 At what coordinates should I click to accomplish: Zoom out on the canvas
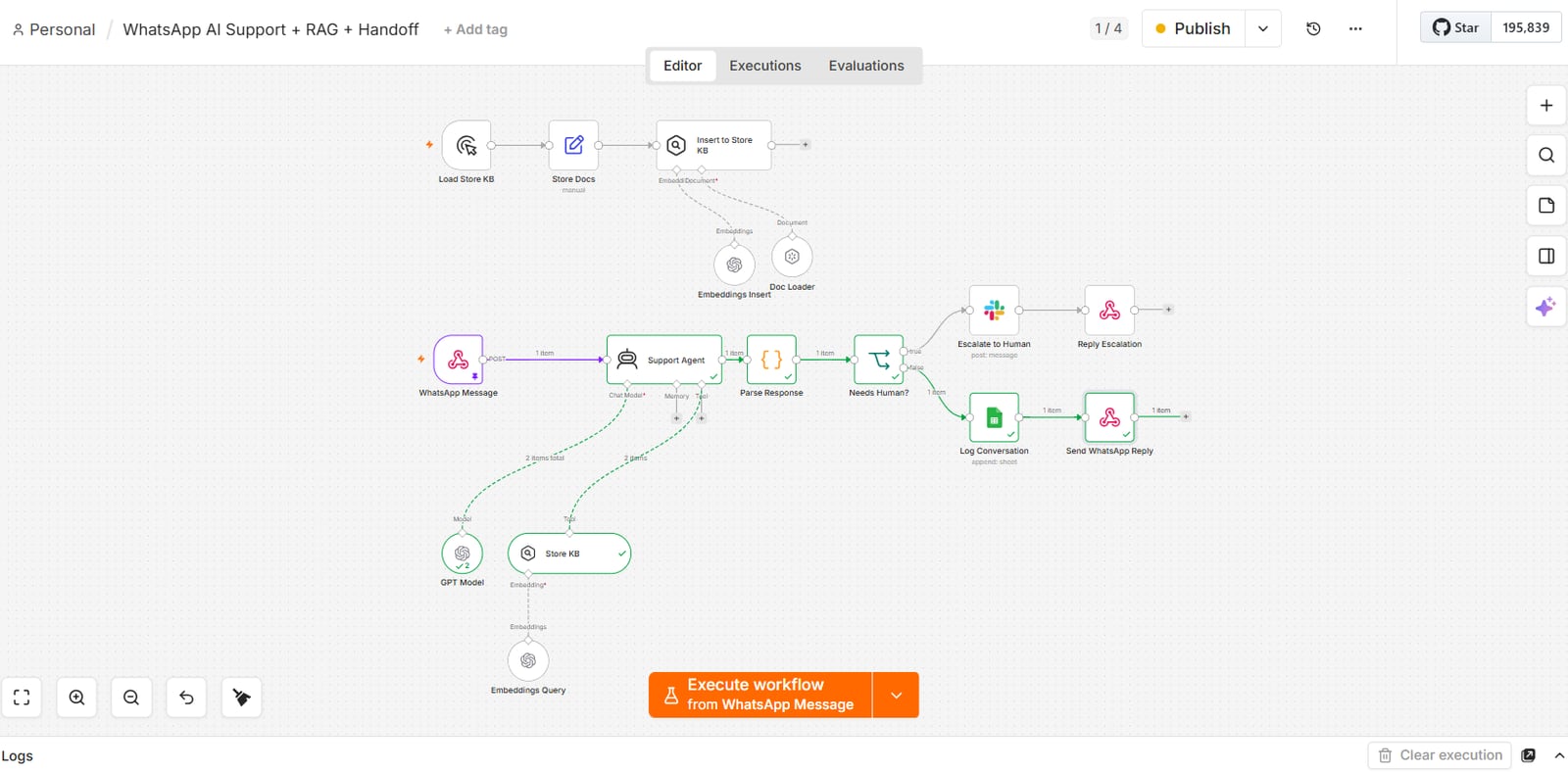click(x=131, y=698)
